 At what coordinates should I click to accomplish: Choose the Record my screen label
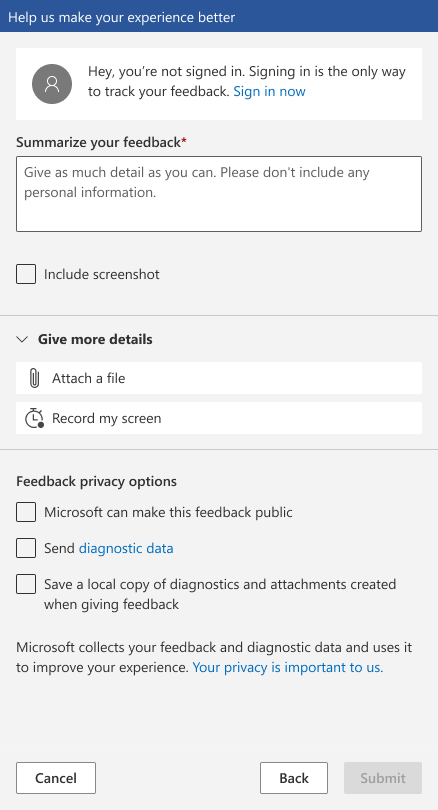tap(106, 418)
